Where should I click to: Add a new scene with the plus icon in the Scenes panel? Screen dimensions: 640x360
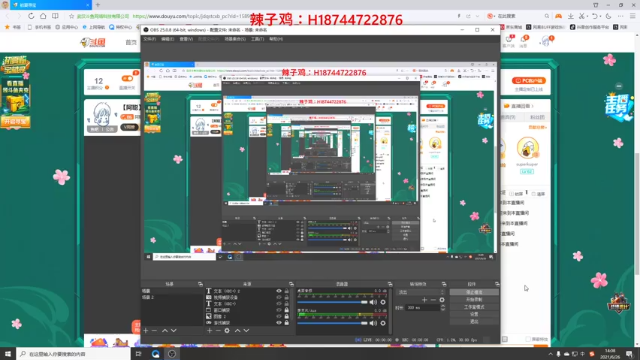(x=146, y=331)
